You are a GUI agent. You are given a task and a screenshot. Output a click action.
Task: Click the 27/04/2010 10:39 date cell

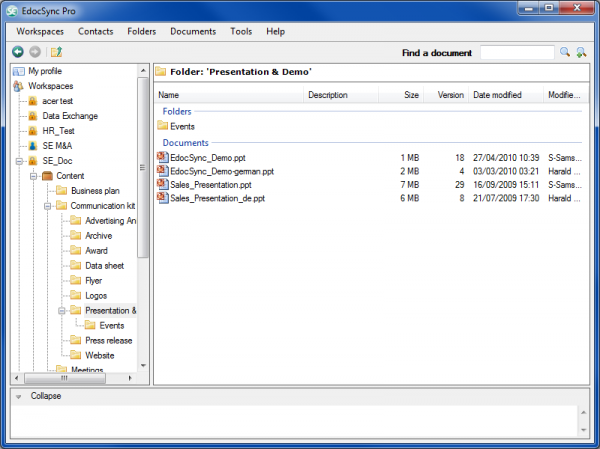click(x=506, y=158)
